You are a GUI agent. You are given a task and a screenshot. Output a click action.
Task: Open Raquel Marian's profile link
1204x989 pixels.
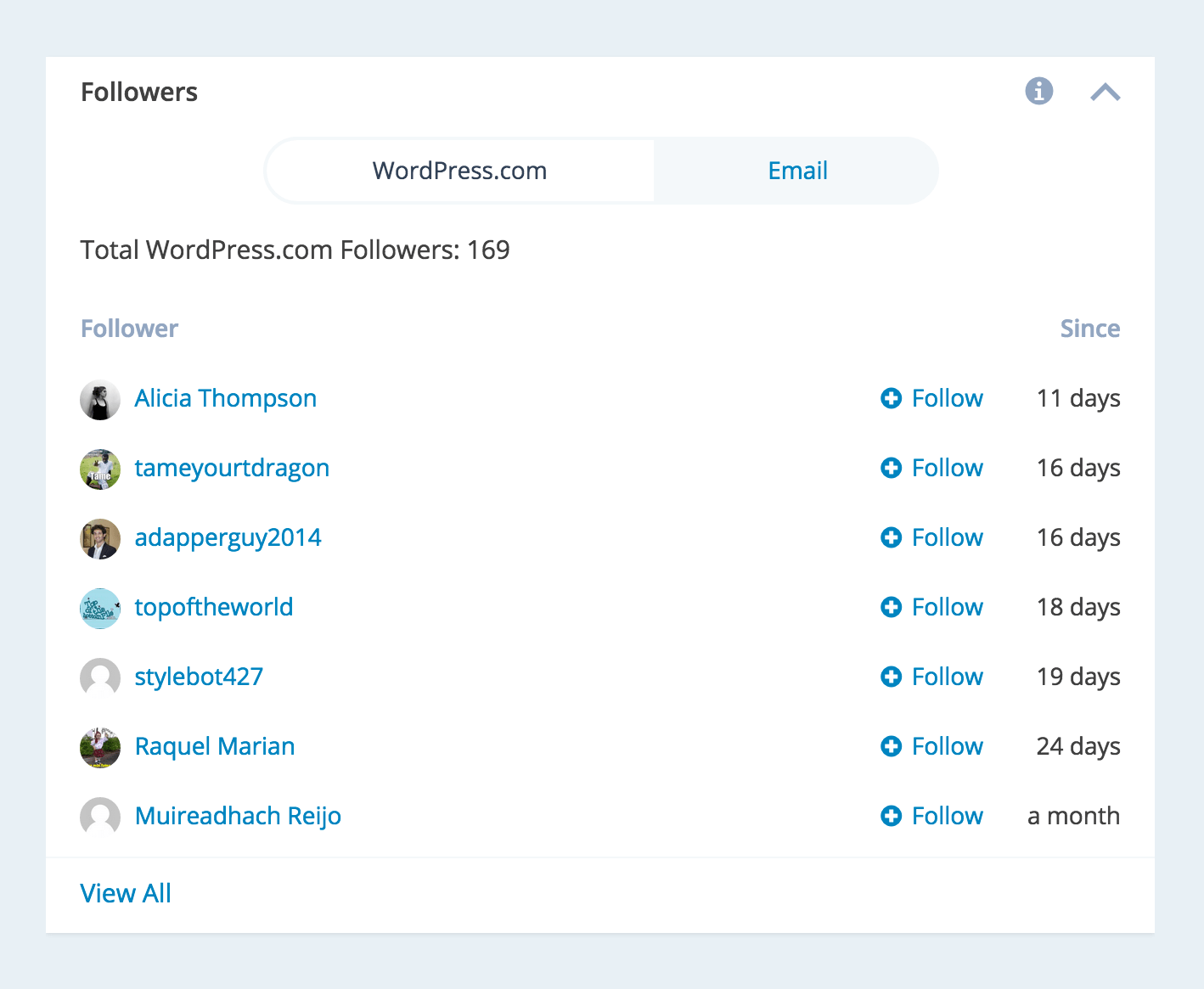tap(215, 746)
